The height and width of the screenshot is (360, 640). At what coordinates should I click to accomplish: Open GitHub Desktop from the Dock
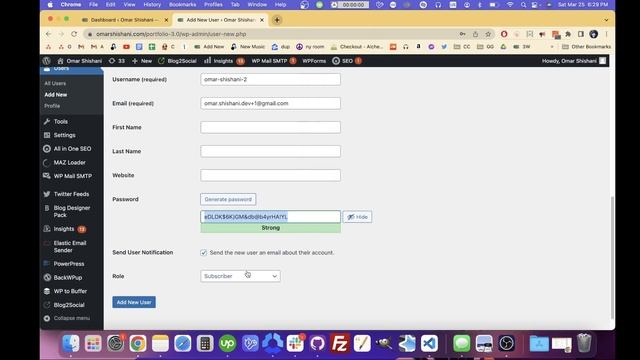[x=317, y=343]
